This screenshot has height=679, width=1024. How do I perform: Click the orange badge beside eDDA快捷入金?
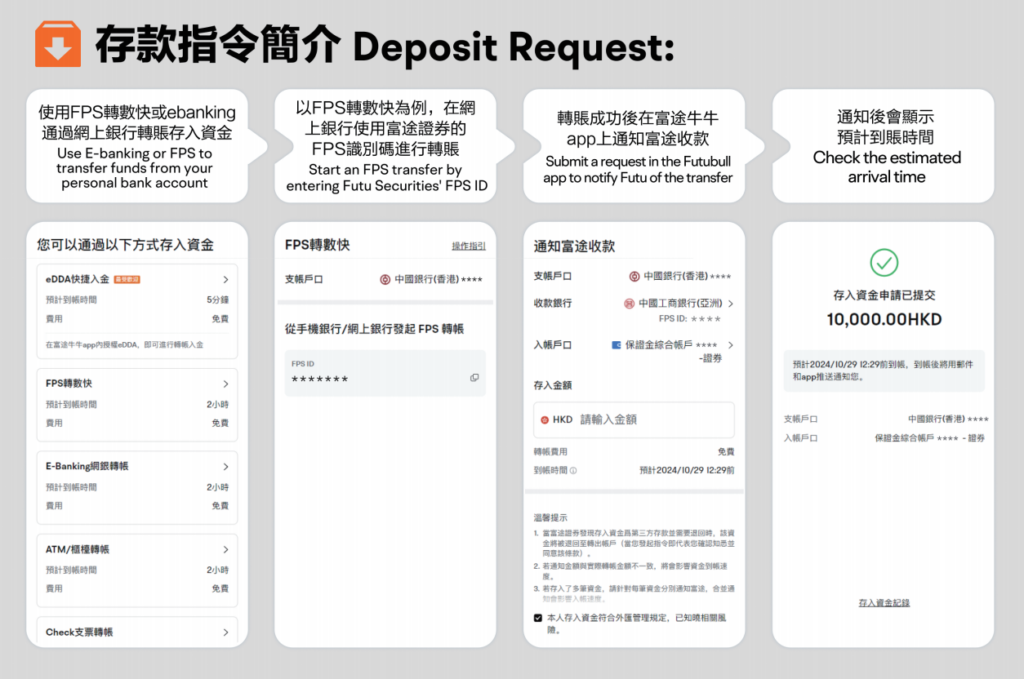pyautogui.click(x=127, y=279)
